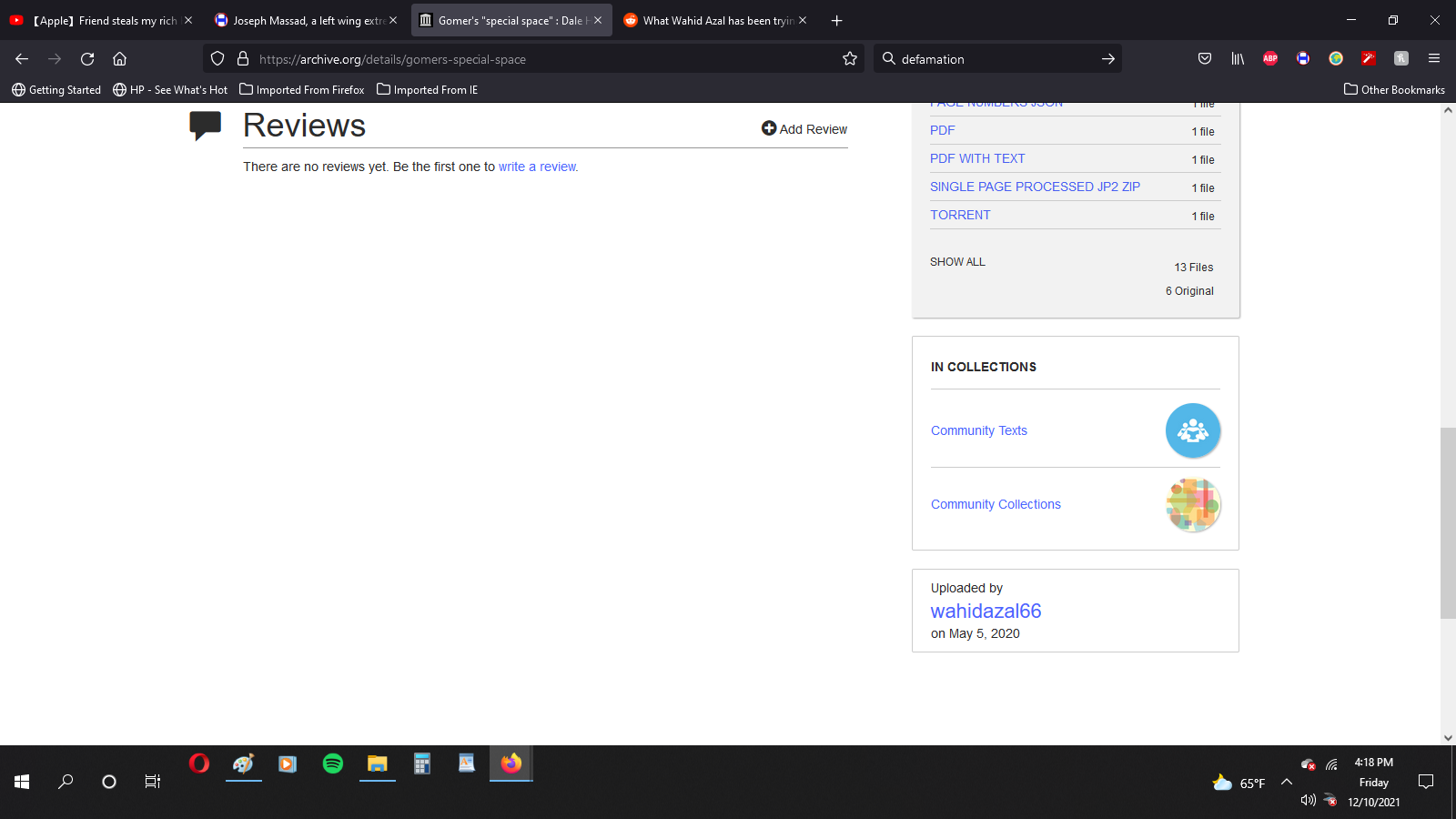1456x819 pixels.
Task: Open a new browser tab
Action: (x=836, y=21)
